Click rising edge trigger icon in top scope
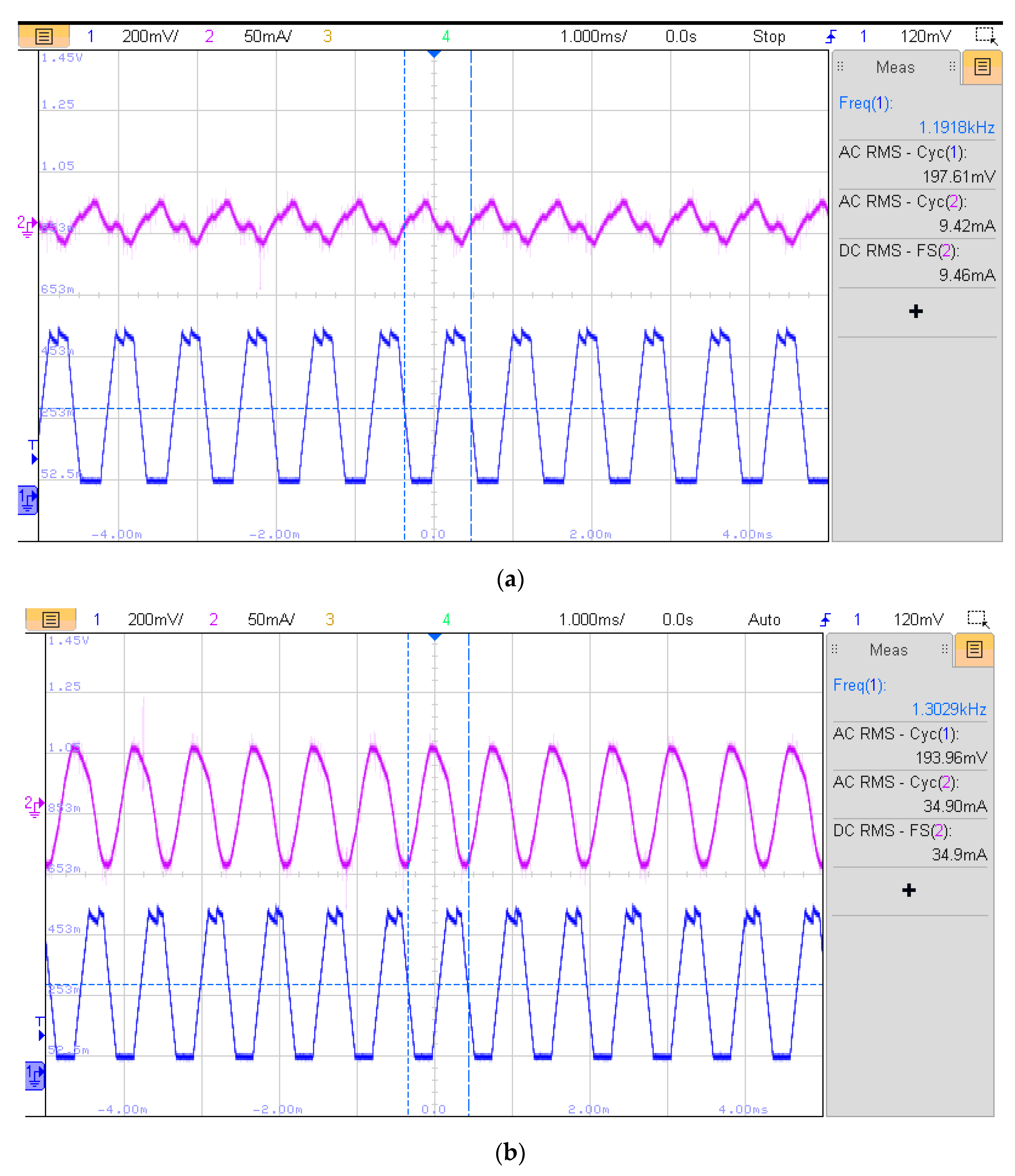 click(831, 37)
